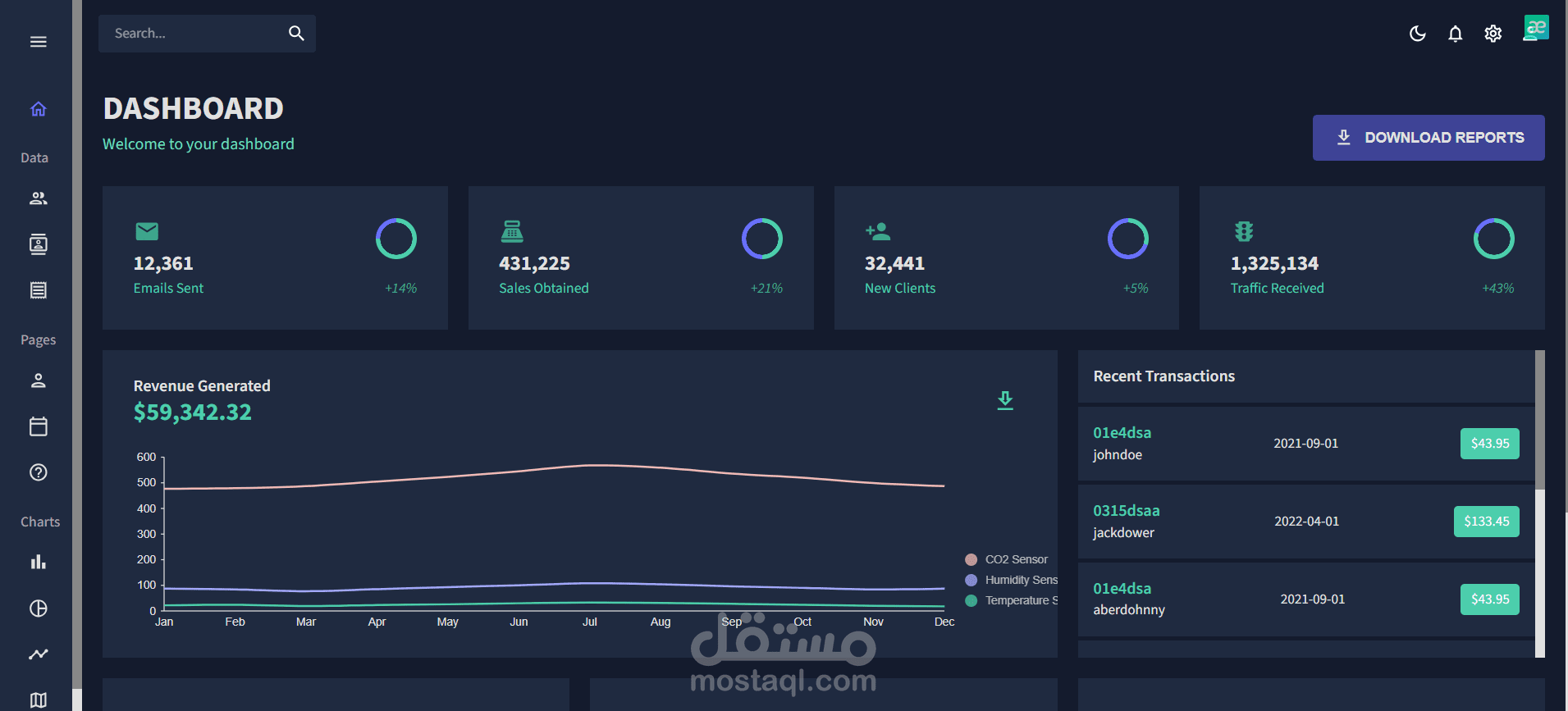Open the user profile avatar
1568x711 pixels.
click(x=1536, y=28)
